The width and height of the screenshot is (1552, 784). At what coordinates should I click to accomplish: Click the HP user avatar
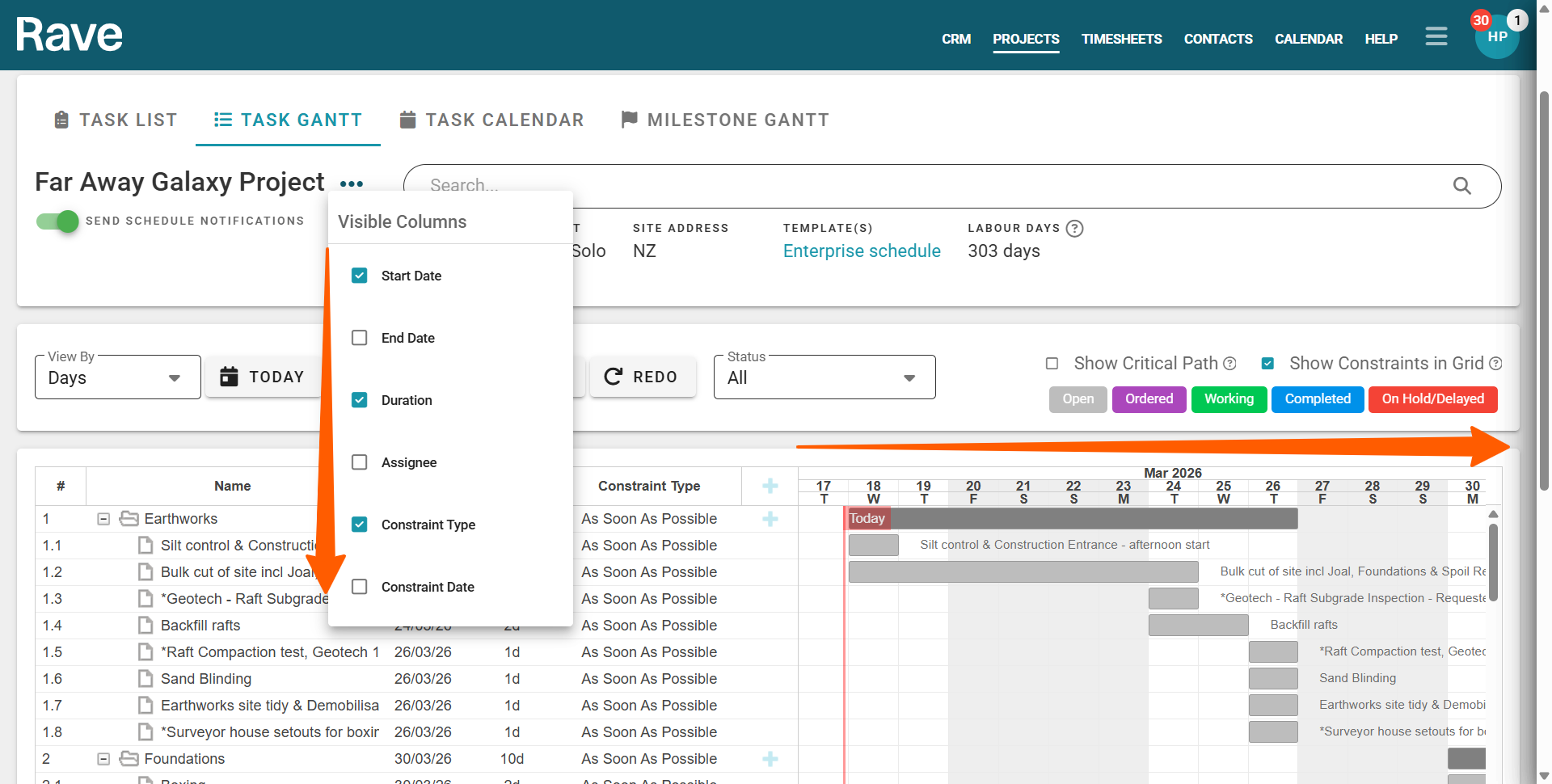coord(1496,37)
